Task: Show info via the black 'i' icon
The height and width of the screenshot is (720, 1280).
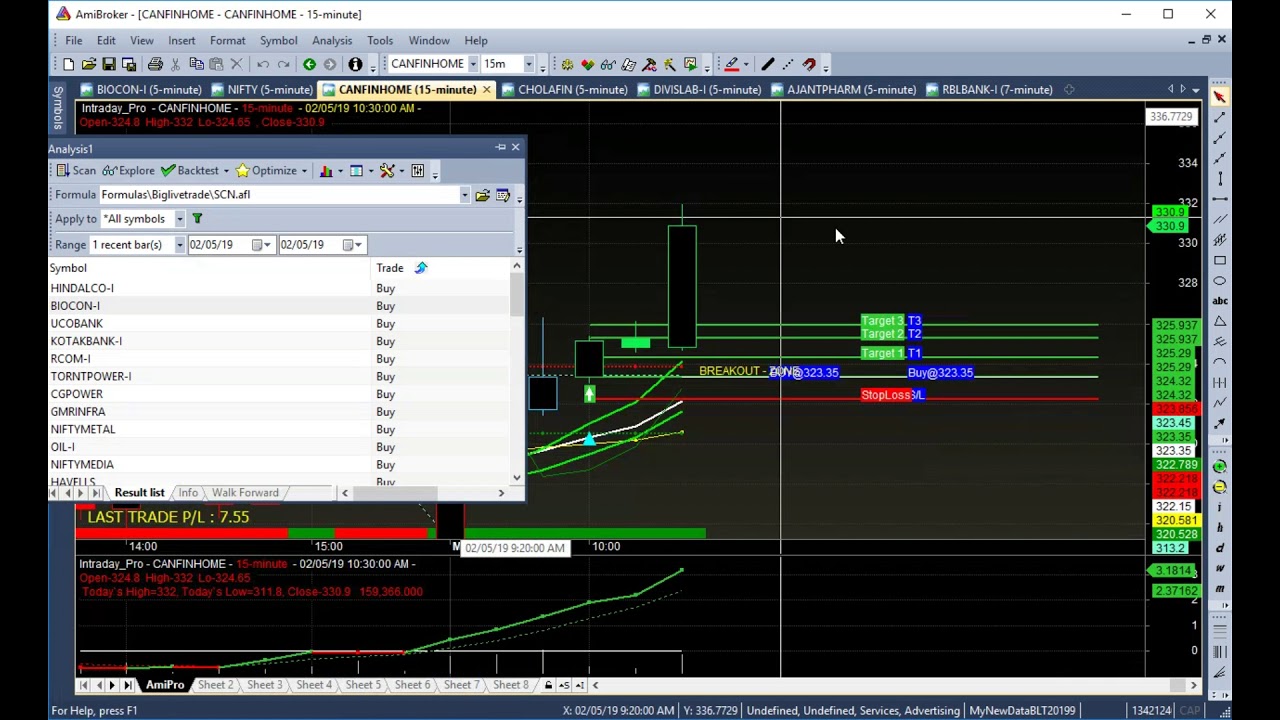Action: pos(355,64)
